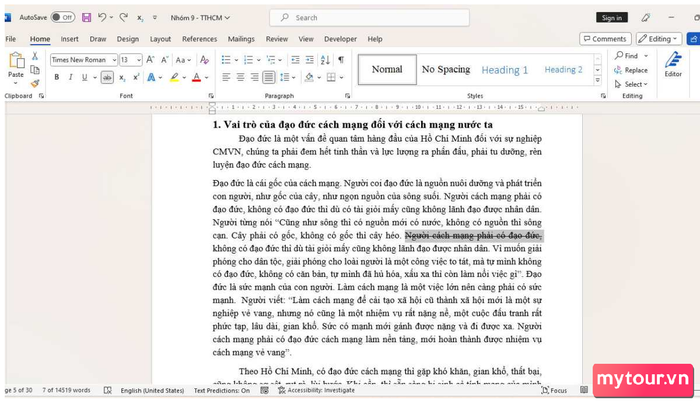Open the Accessibility Investigate status item

tap(316, 390)
